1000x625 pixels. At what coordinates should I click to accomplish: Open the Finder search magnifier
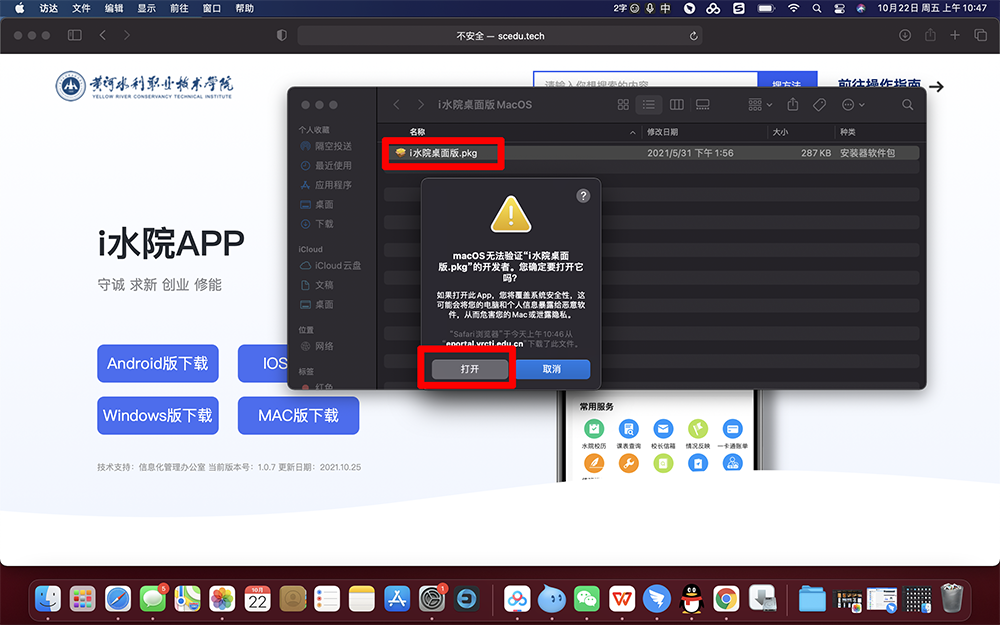[908, 105]
